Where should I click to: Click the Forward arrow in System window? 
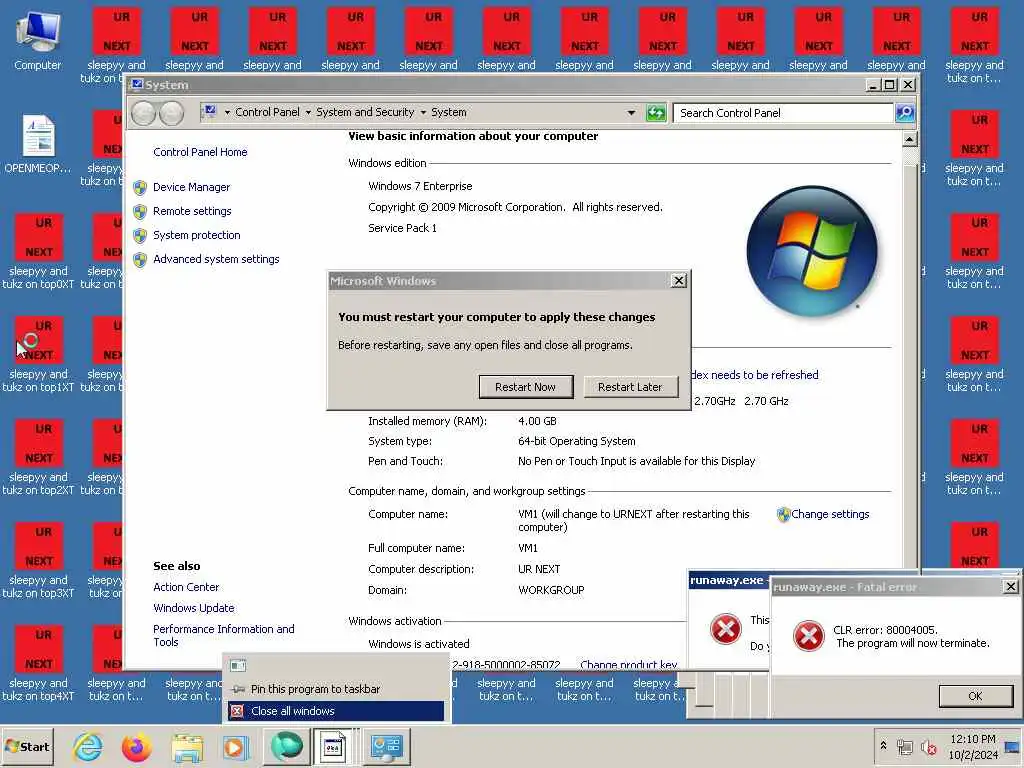(x=171, y=114)
